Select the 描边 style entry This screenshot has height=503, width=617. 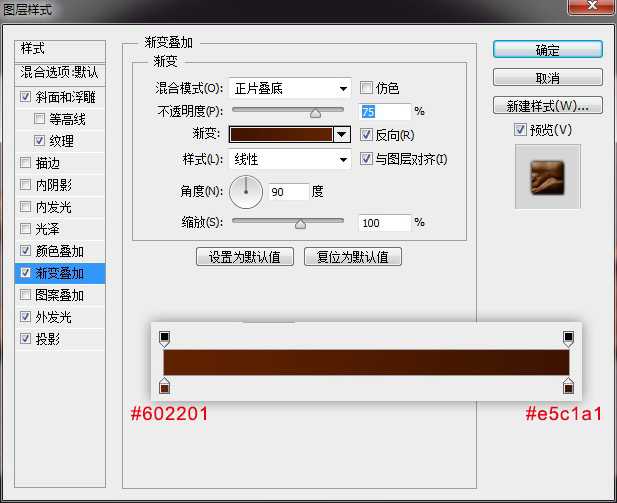point(48,163)
